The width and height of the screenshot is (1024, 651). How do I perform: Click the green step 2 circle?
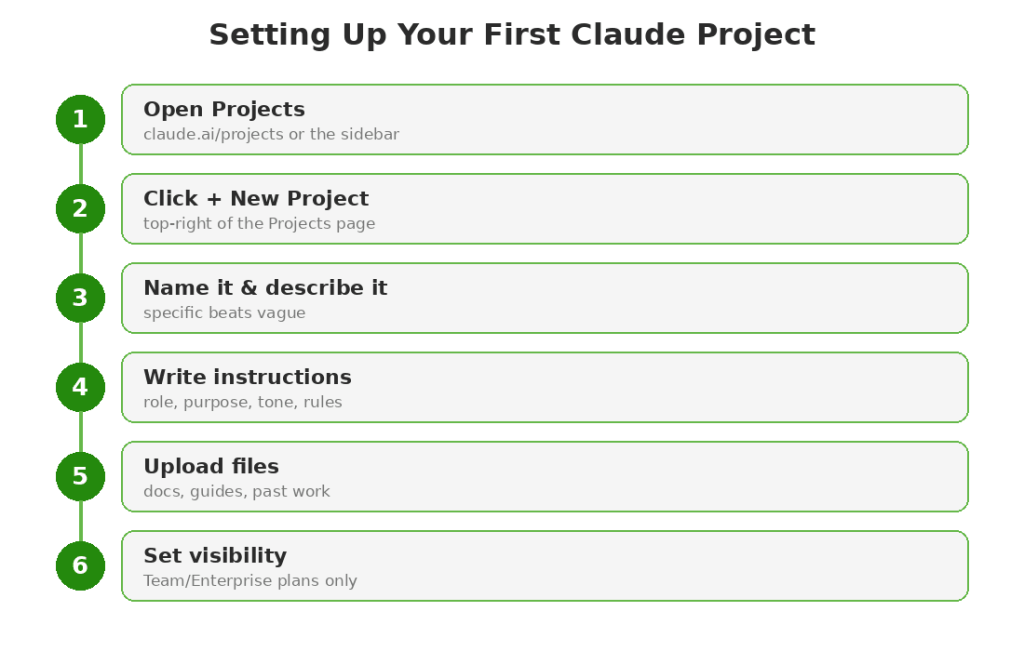point(80,209)
